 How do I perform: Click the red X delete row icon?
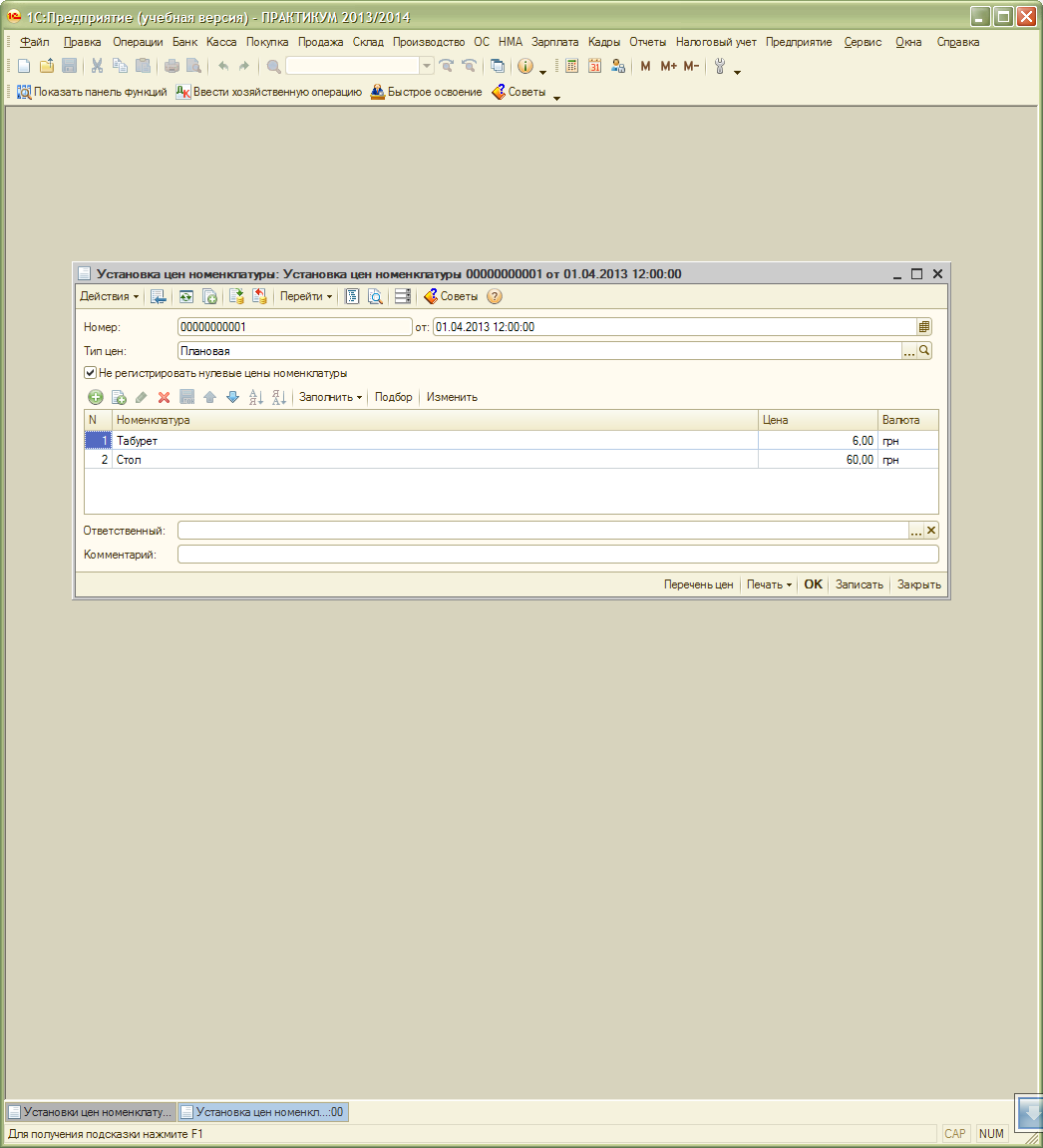point(164,398)
